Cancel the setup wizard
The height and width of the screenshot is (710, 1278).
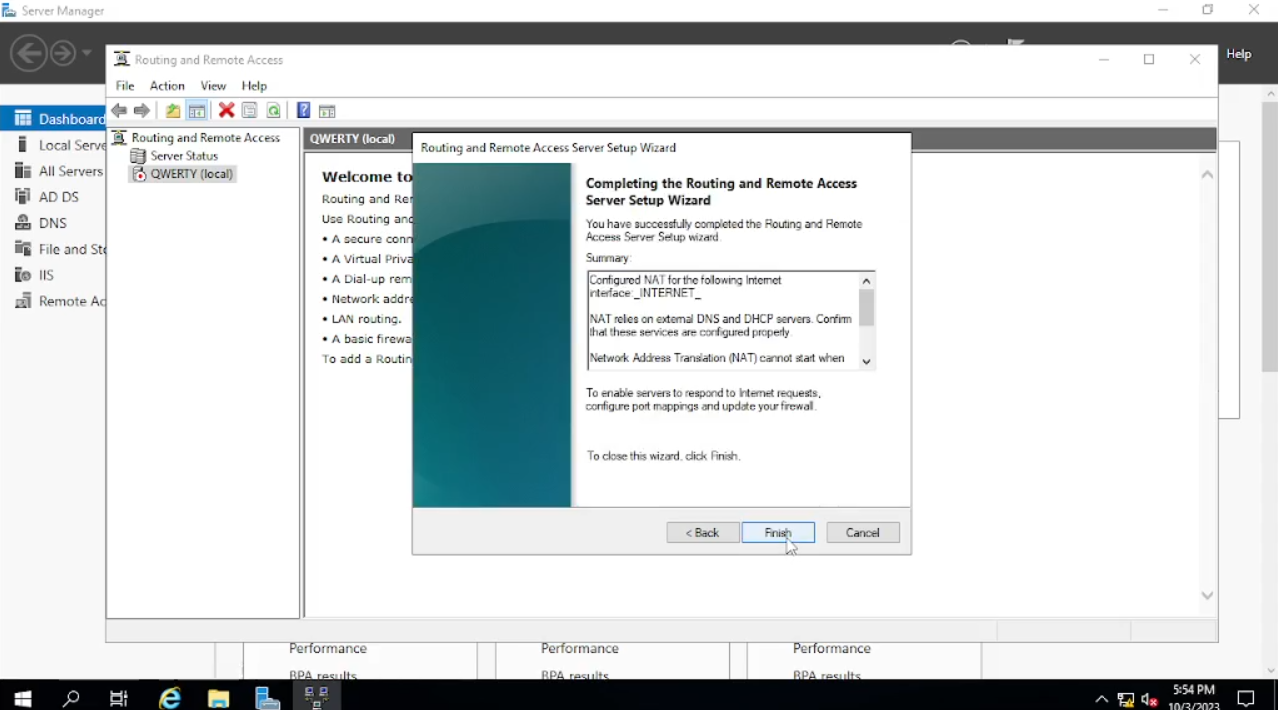pyautogui.click(x=862, y=533)
